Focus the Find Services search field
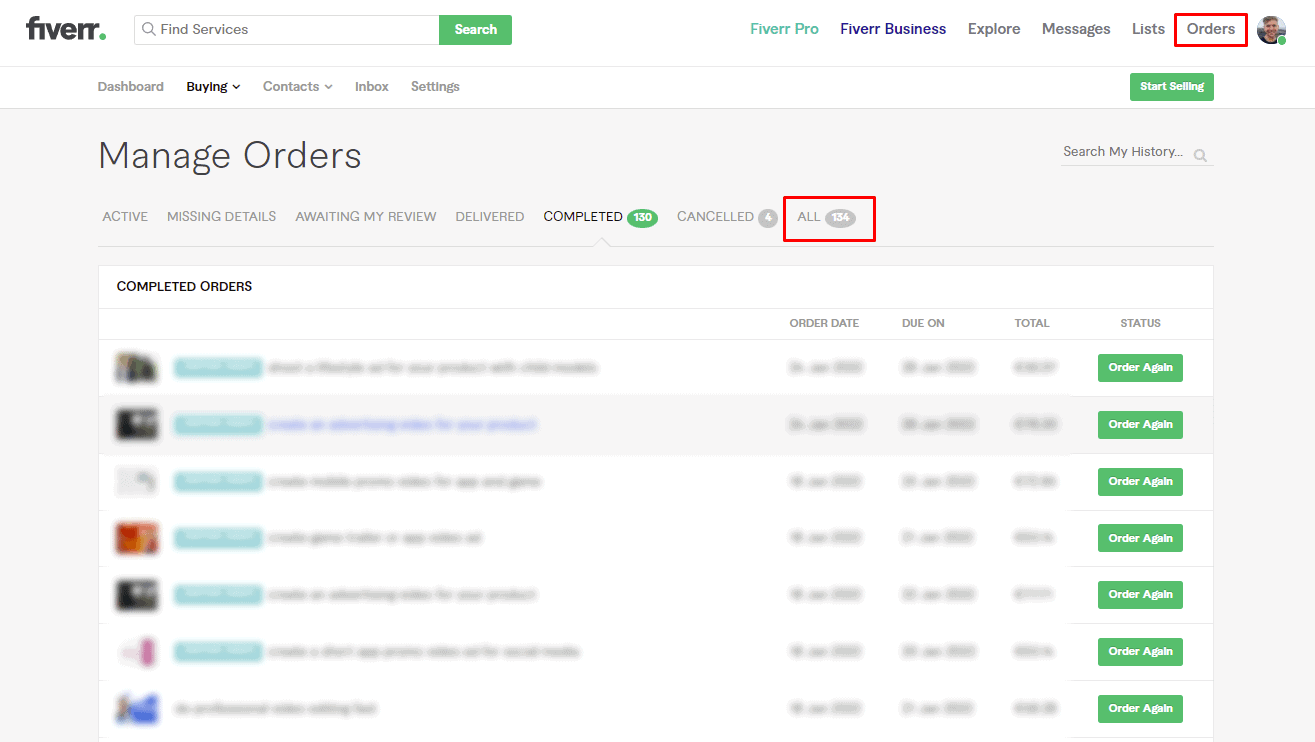Image resolution: width=1315 pixels, height=742 pixels. click(x=287, y=30)
